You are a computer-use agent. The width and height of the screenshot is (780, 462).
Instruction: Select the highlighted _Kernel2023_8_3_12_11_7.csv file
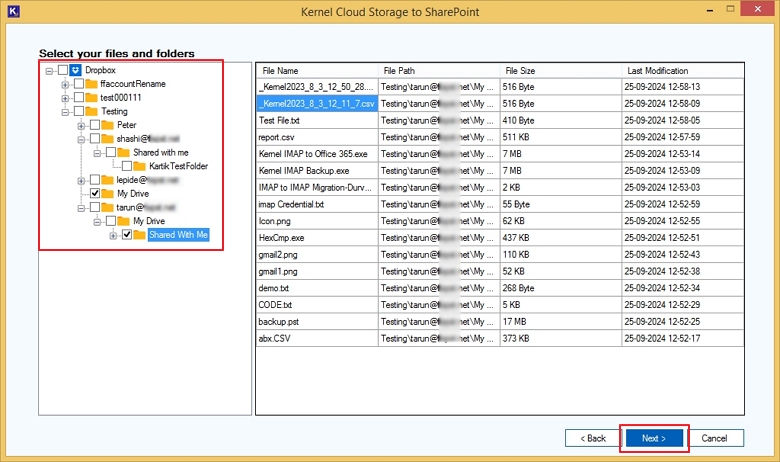[317, 103]
